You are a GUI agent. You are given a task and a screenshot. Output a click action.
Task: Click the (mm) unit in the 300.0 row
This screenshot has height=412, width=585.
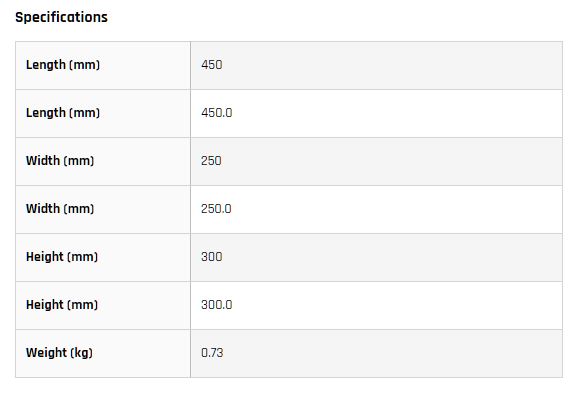(x=83, y=305)
